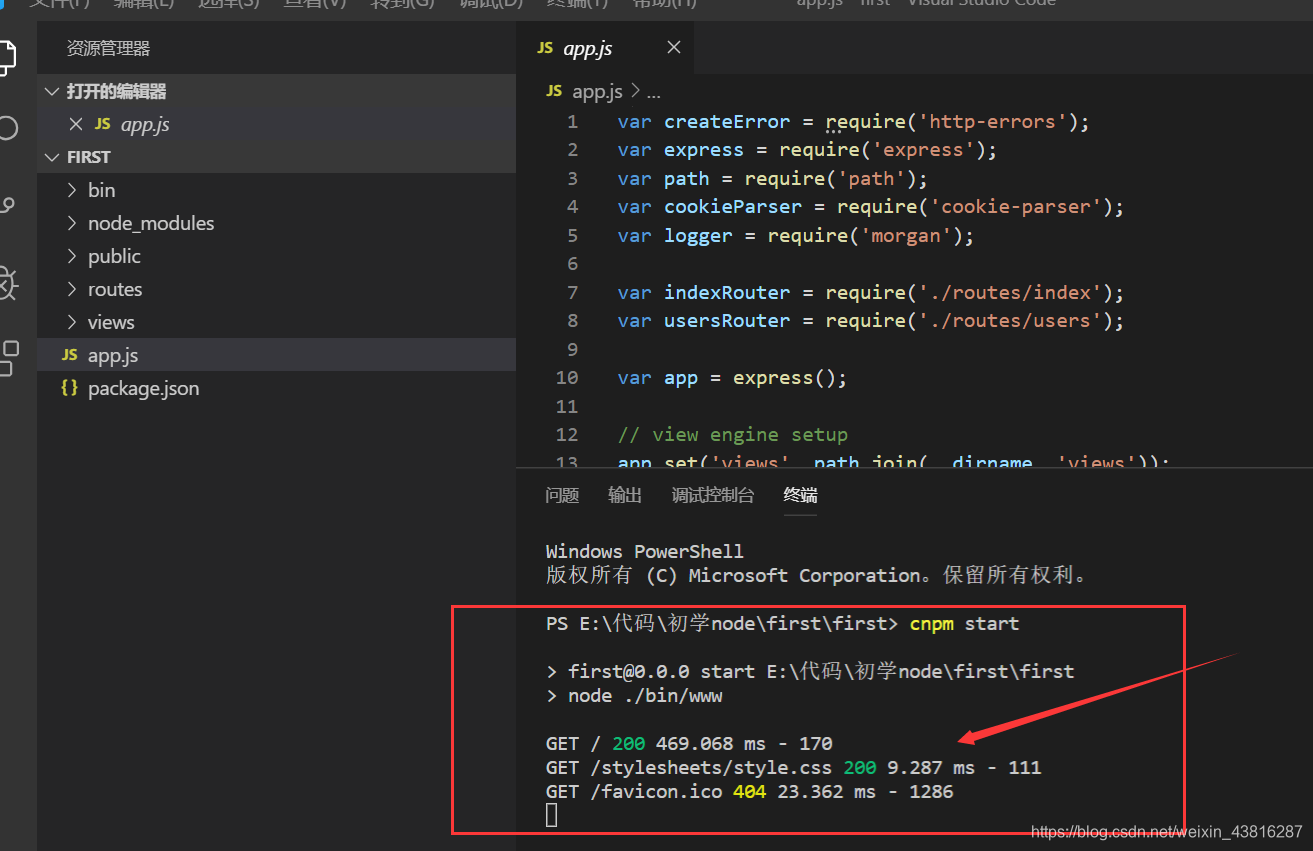The width and height of the screenshot is (1313, 851).
Task: Click the 'GET / 200' terminal log line
Action: point(689,744)
